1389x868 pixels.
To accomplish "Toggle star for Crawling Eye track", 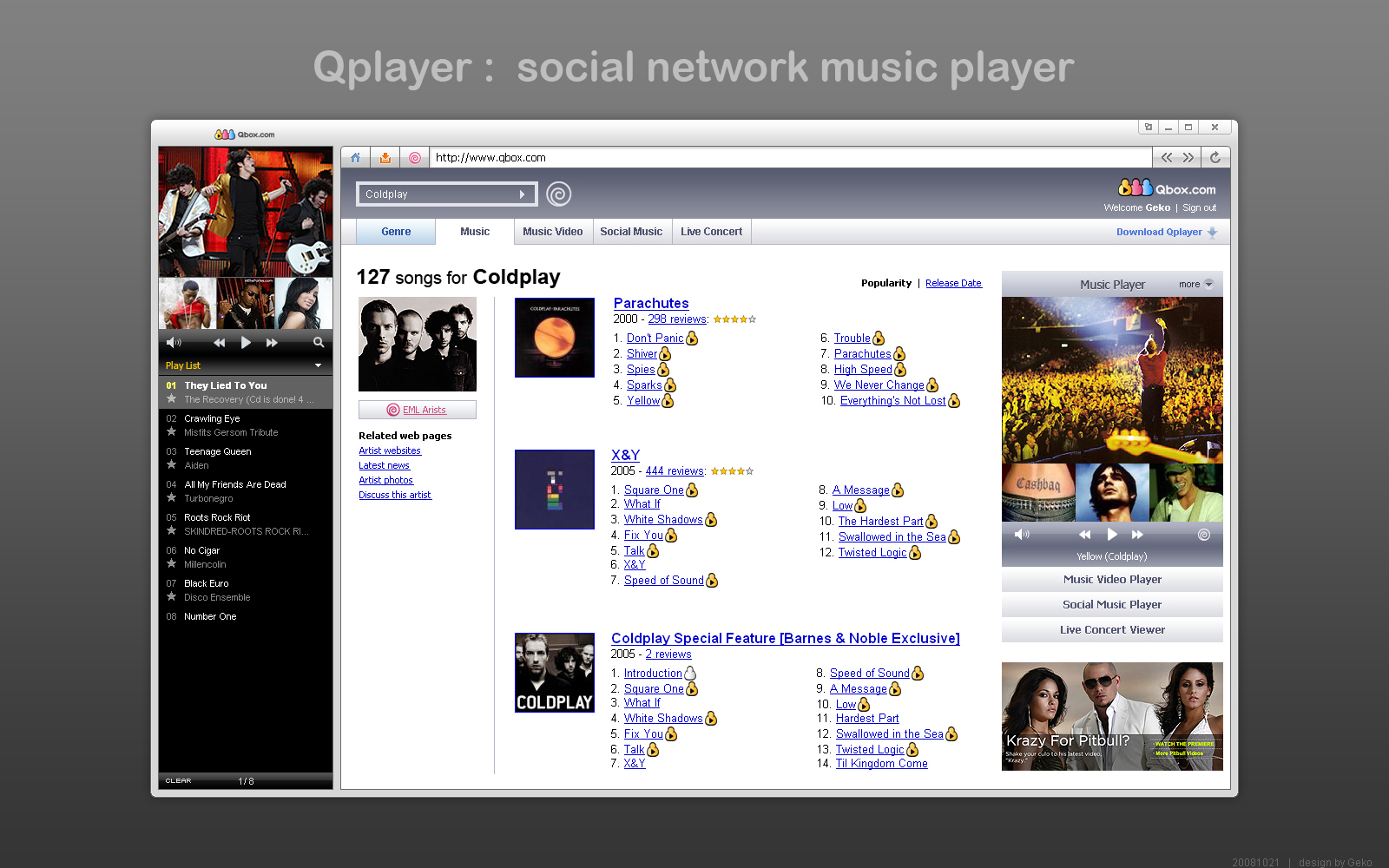I will point(171,432).
